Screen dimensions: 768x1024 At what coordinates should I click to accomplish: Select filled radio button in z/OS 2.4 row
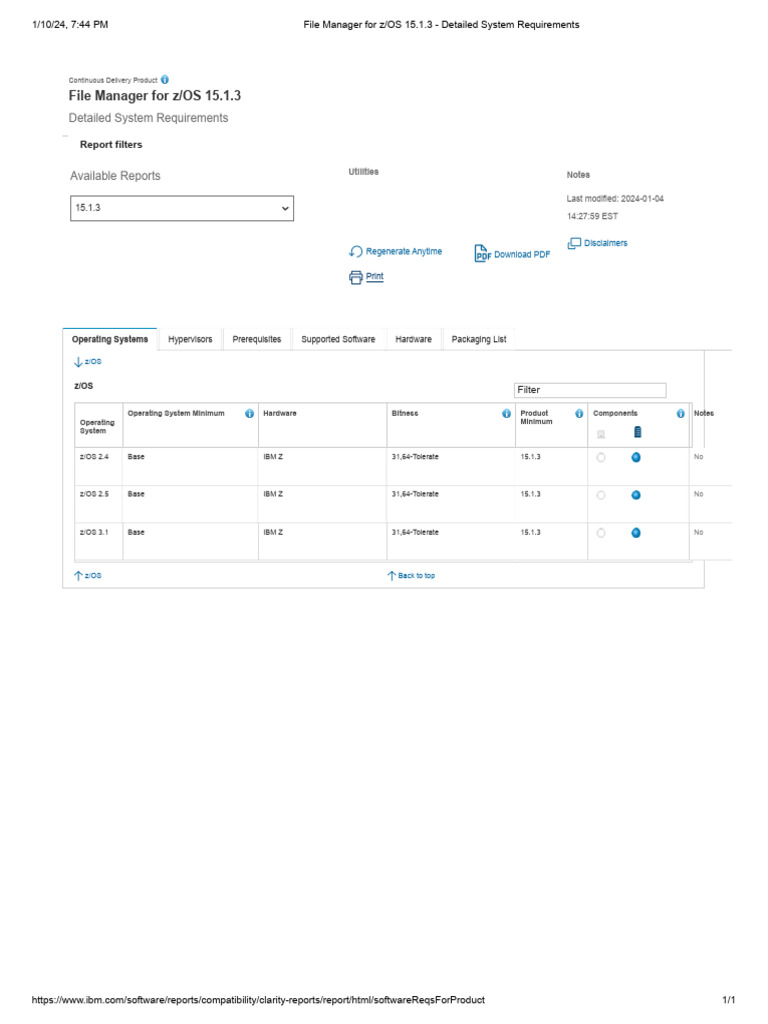point(636,457)
